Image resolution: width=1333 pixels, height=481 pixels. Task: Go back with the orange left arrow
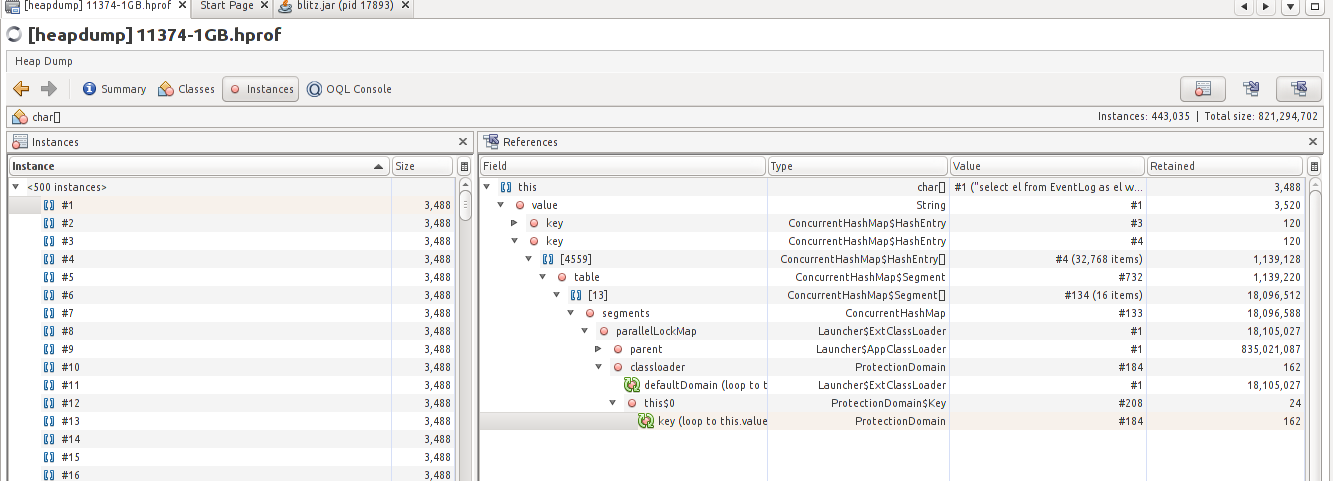pyautogui.click(x=21, y=89)
